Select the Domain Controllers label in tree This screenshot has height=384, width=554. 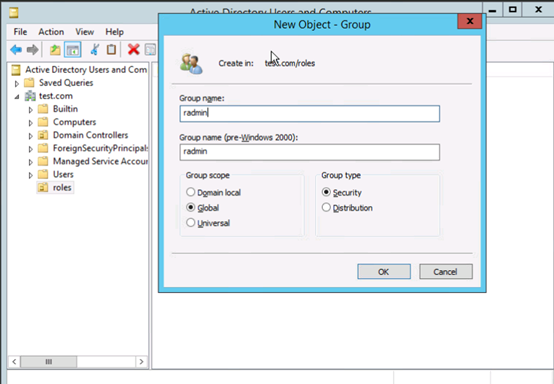(90, 135)
